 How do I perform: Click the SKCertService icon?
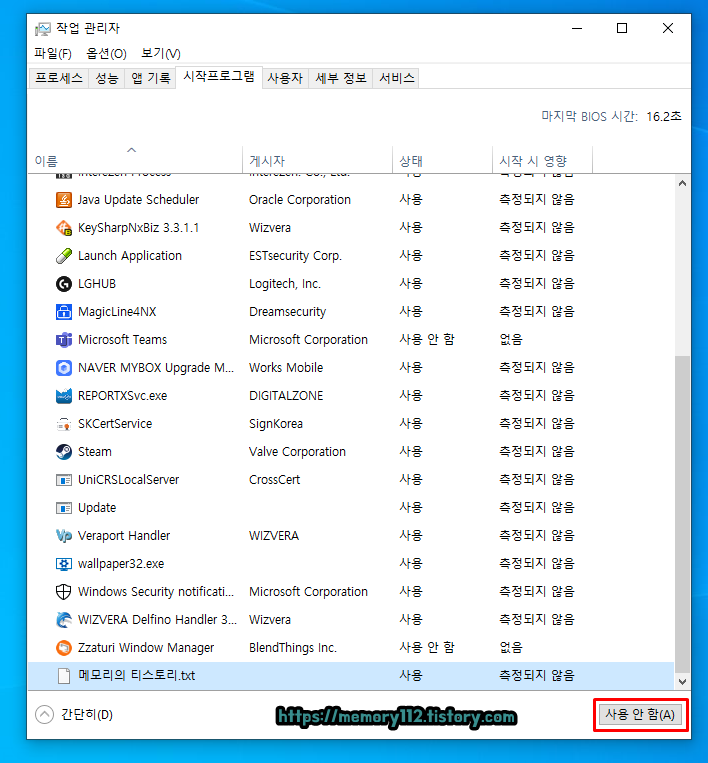pos(64,424)
